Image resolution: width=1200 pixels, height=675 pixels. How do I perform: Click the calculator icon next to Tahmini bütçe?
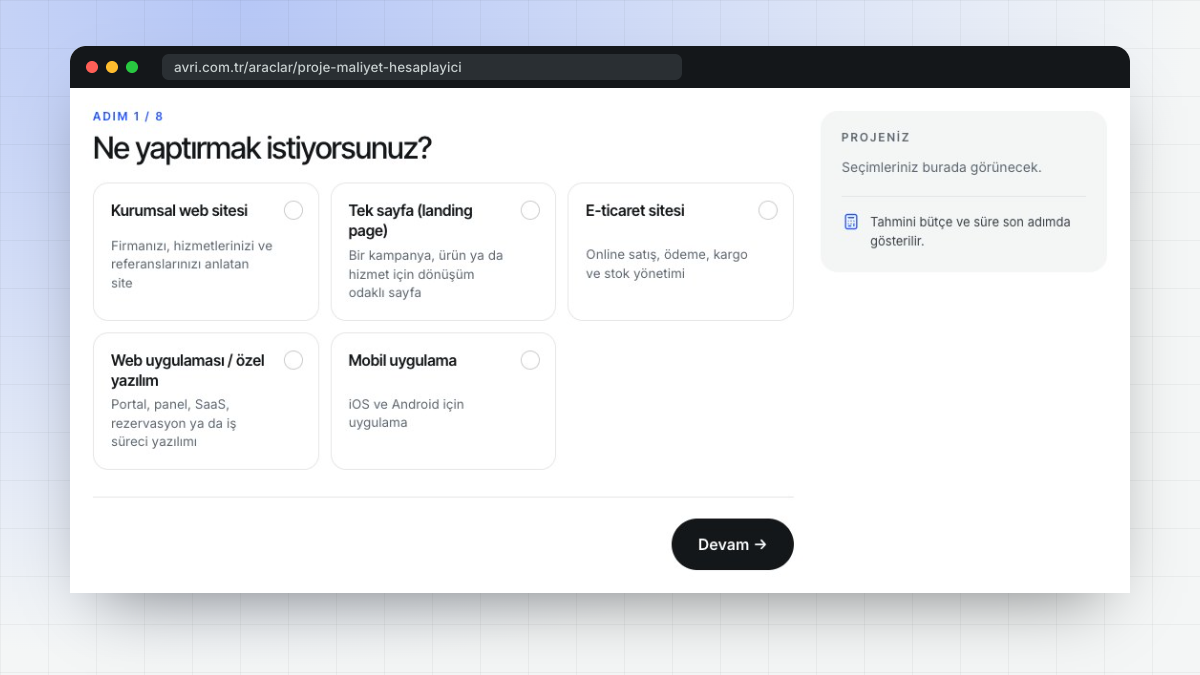(x=851, y=222)
